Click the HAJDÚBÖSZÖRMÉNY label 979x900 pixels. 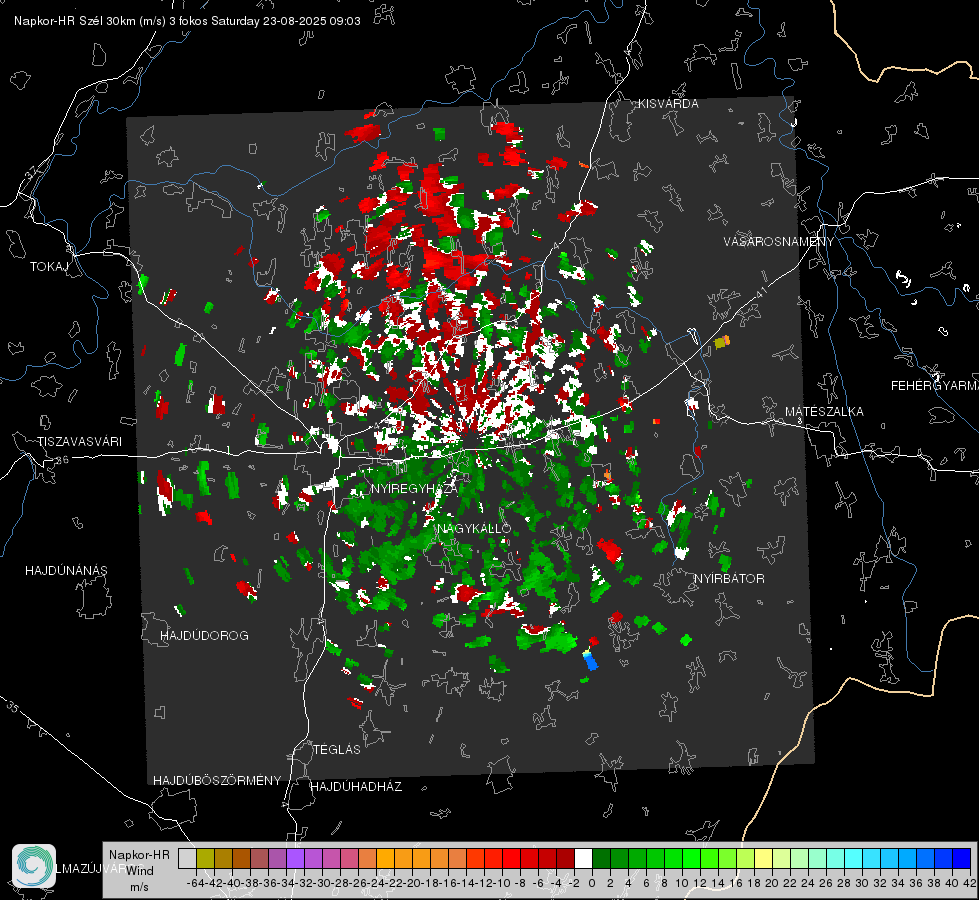click(x=217, y=781)
